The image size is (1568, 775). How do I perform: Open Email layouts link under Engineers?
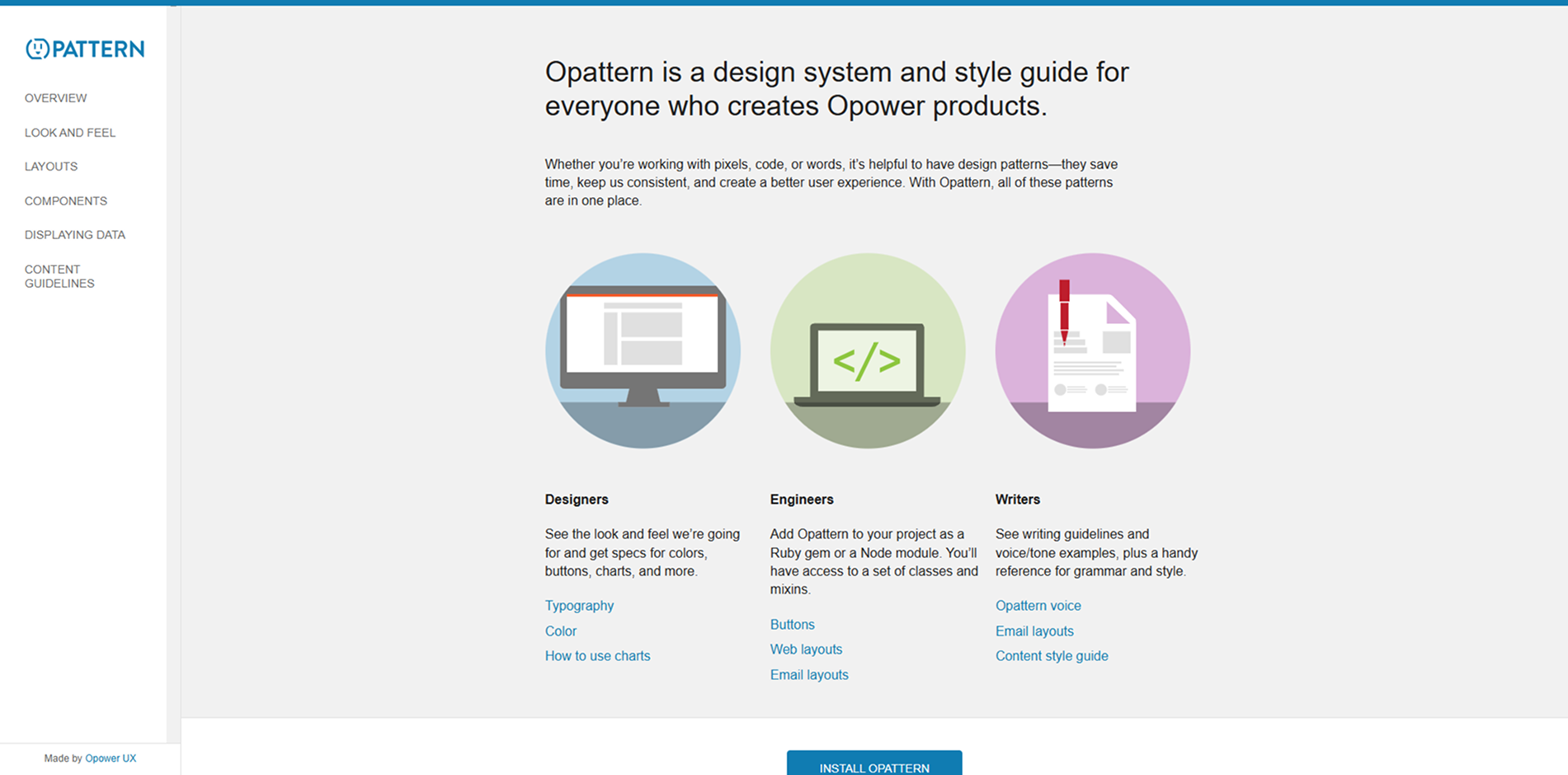(809, 675)
